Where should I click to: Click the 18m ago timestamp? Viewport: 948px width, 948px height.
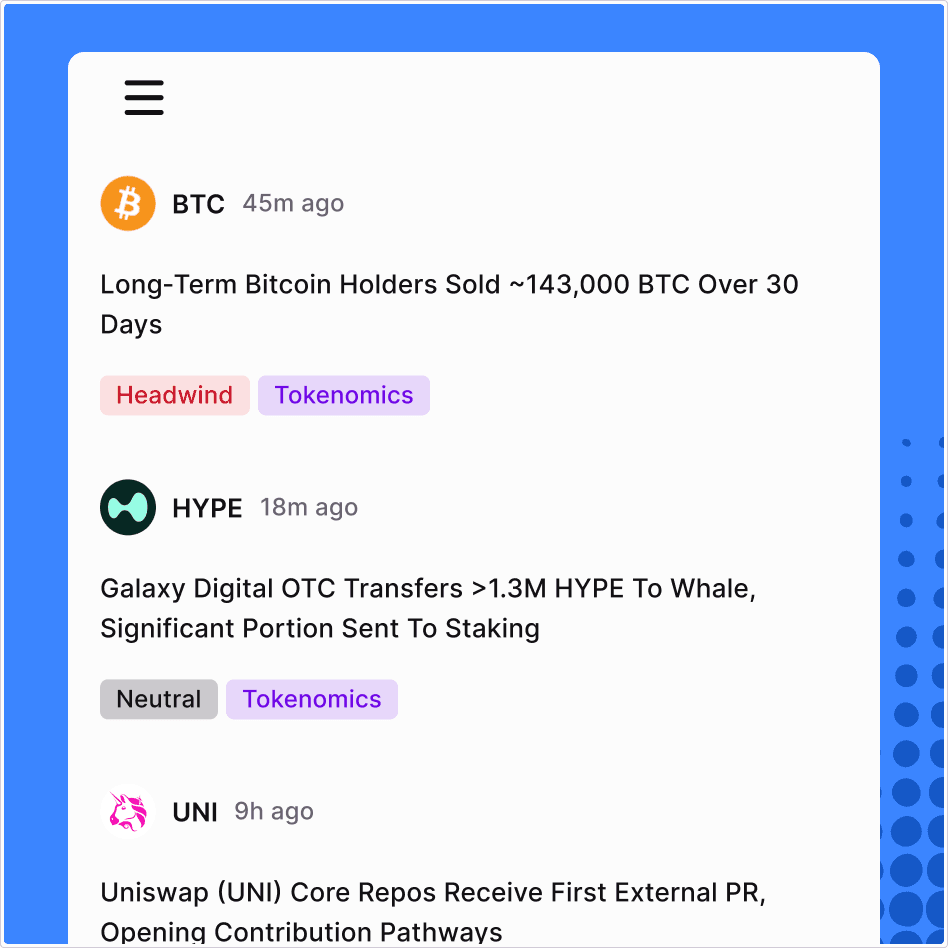coord(309,508)
